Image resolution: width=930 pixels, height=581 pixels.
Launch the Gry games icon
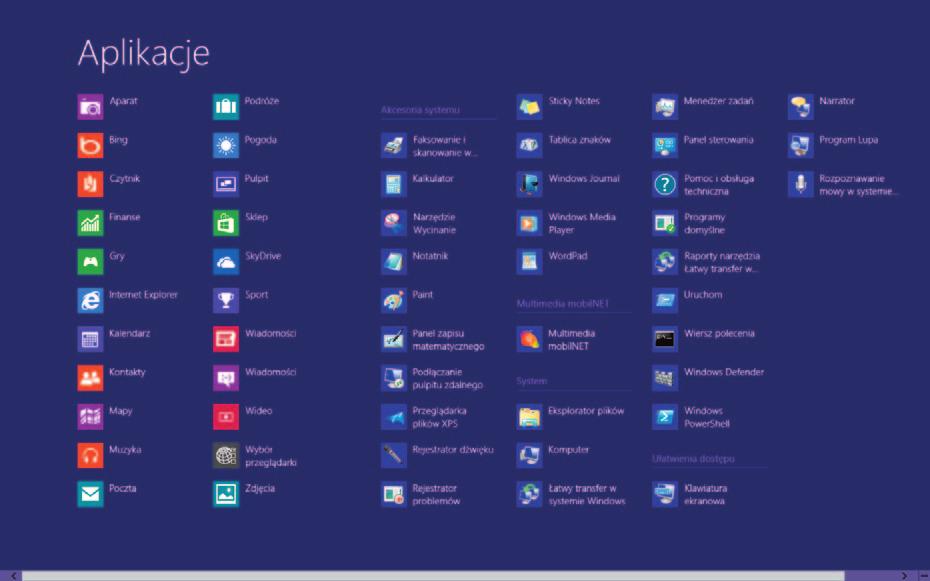coord(90,261)
